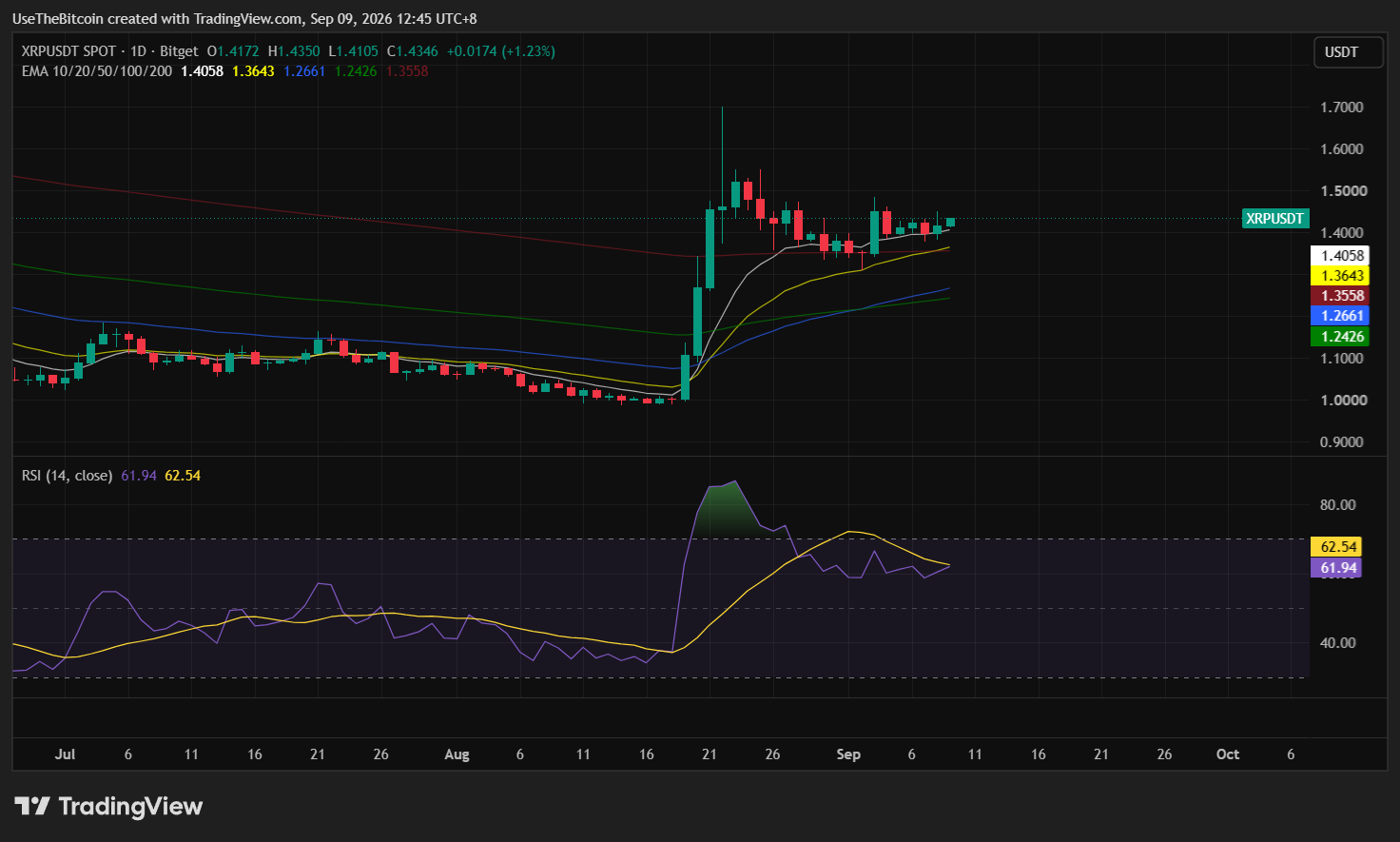Click the RSI value 61.94 in legend
This screenshot has width=1400, height=842.
[139, 476]
